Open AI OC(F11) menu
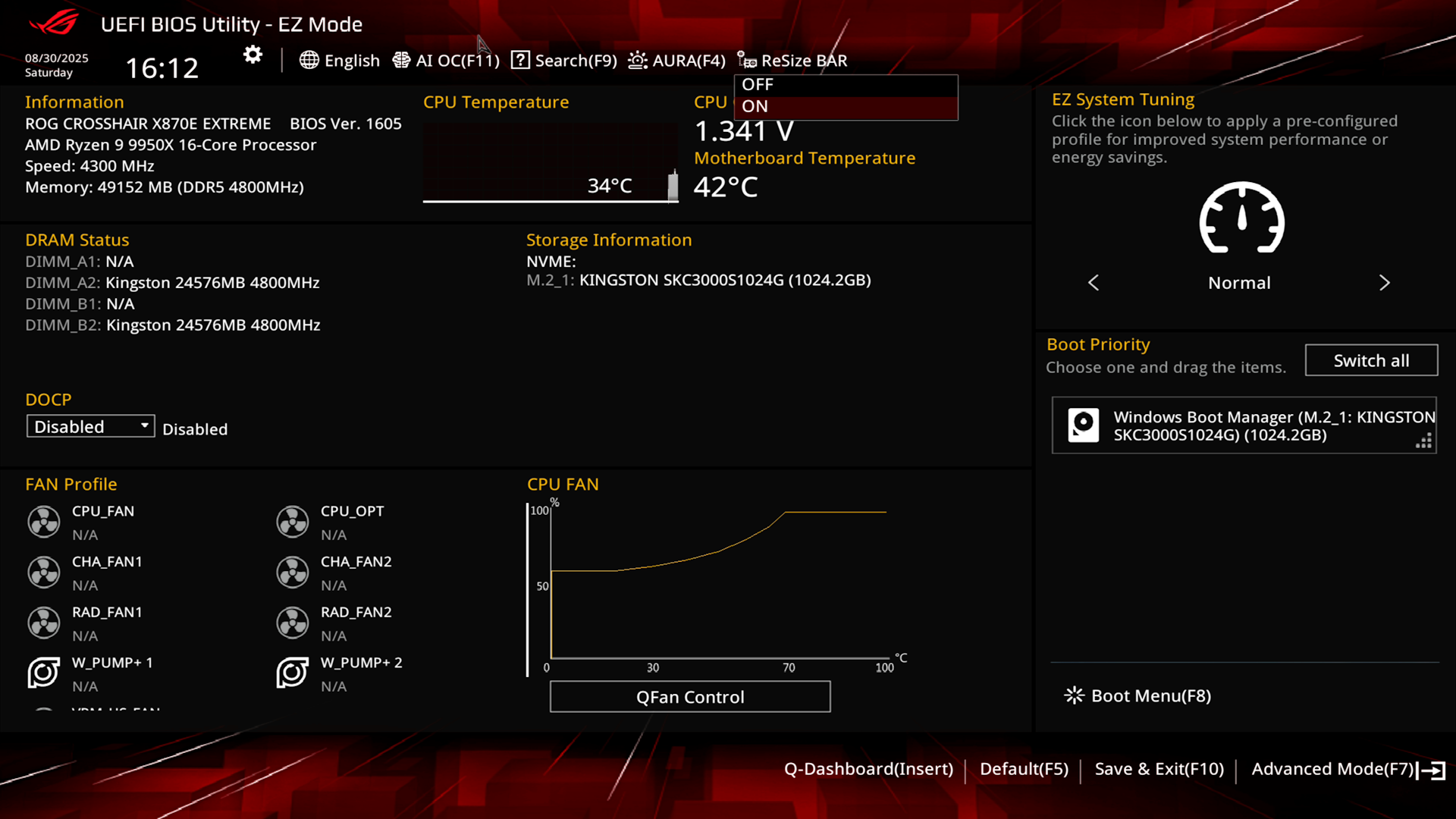 (446, 61)
